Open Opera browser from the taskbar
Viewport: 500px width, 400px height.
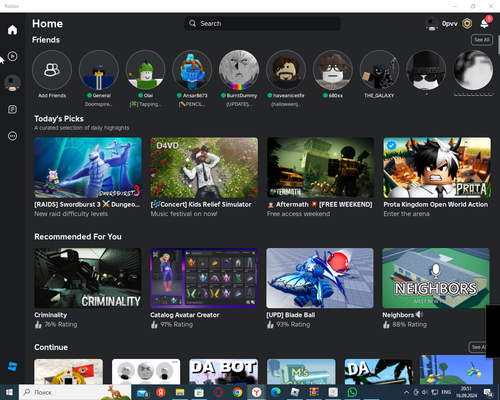[218, 392]
